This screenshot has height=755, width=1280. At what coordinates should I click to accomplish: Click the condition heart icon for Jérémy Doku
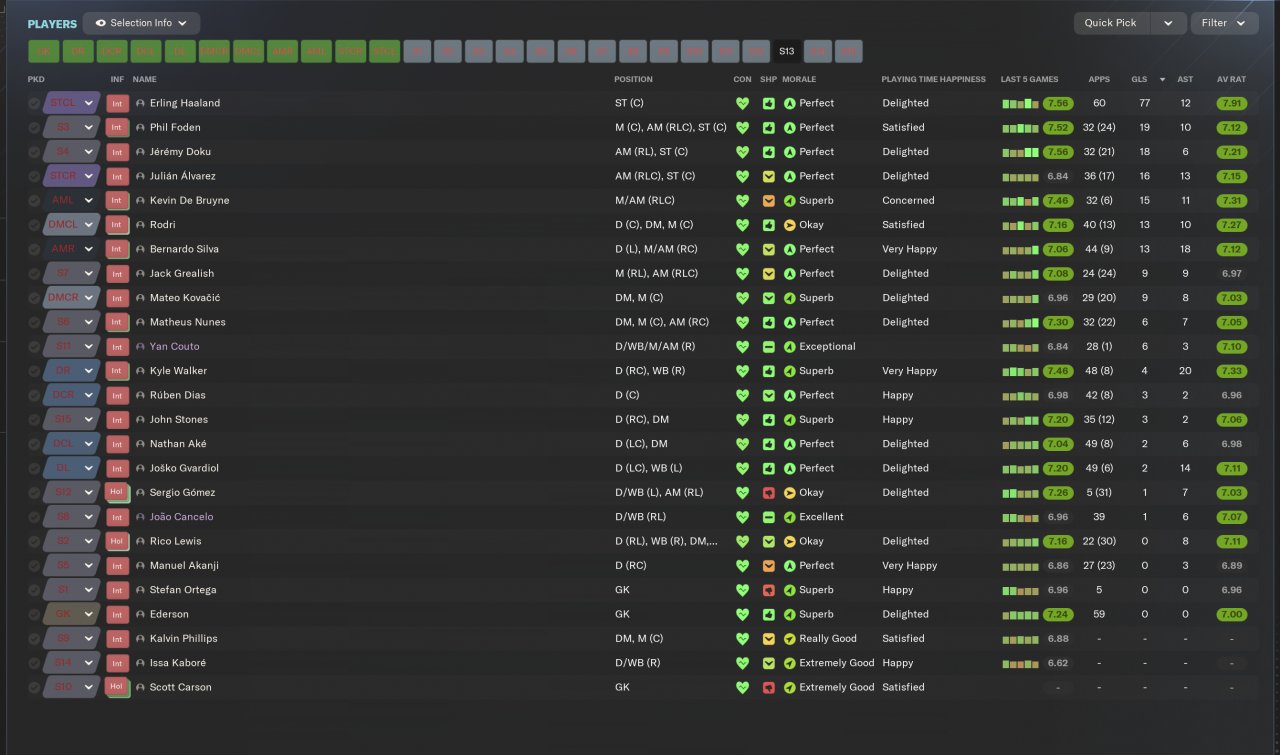pos(742,152)
